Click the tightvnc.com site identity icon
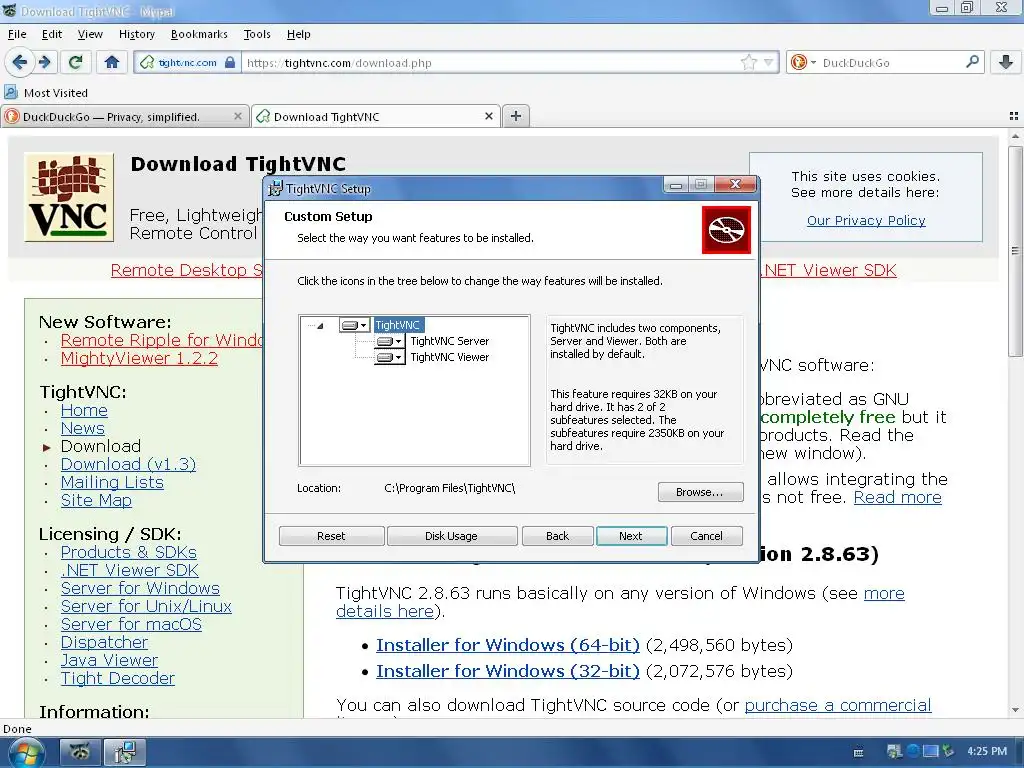The width and height of the screenshot is (1024, 768). pyautogui.click(x=187, y=63)
